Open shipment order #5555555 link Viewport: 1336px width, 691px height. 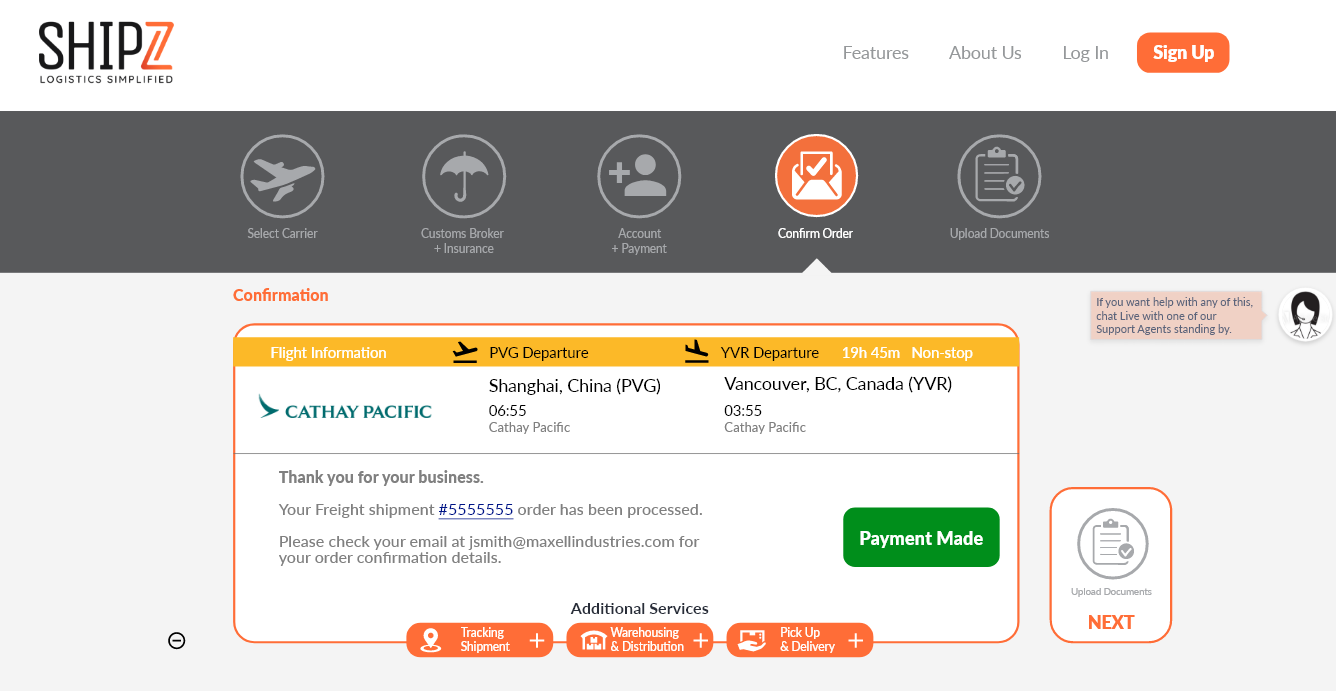(476, 510)
